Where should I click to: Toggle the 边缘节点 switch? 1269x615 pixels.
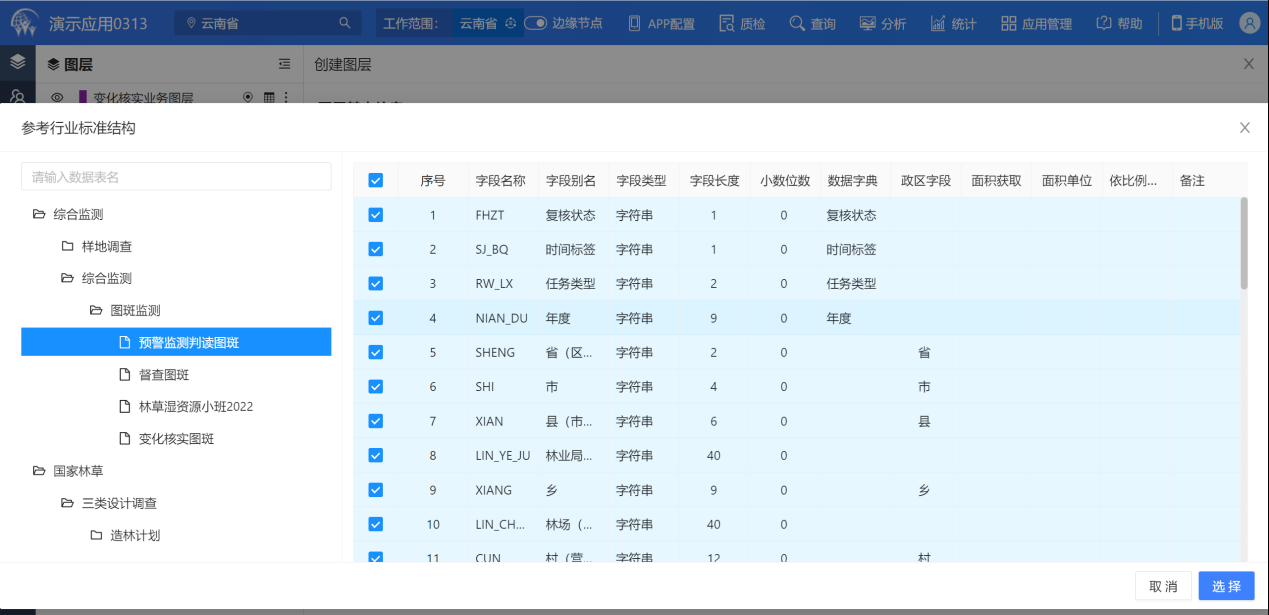coord(535,23)
